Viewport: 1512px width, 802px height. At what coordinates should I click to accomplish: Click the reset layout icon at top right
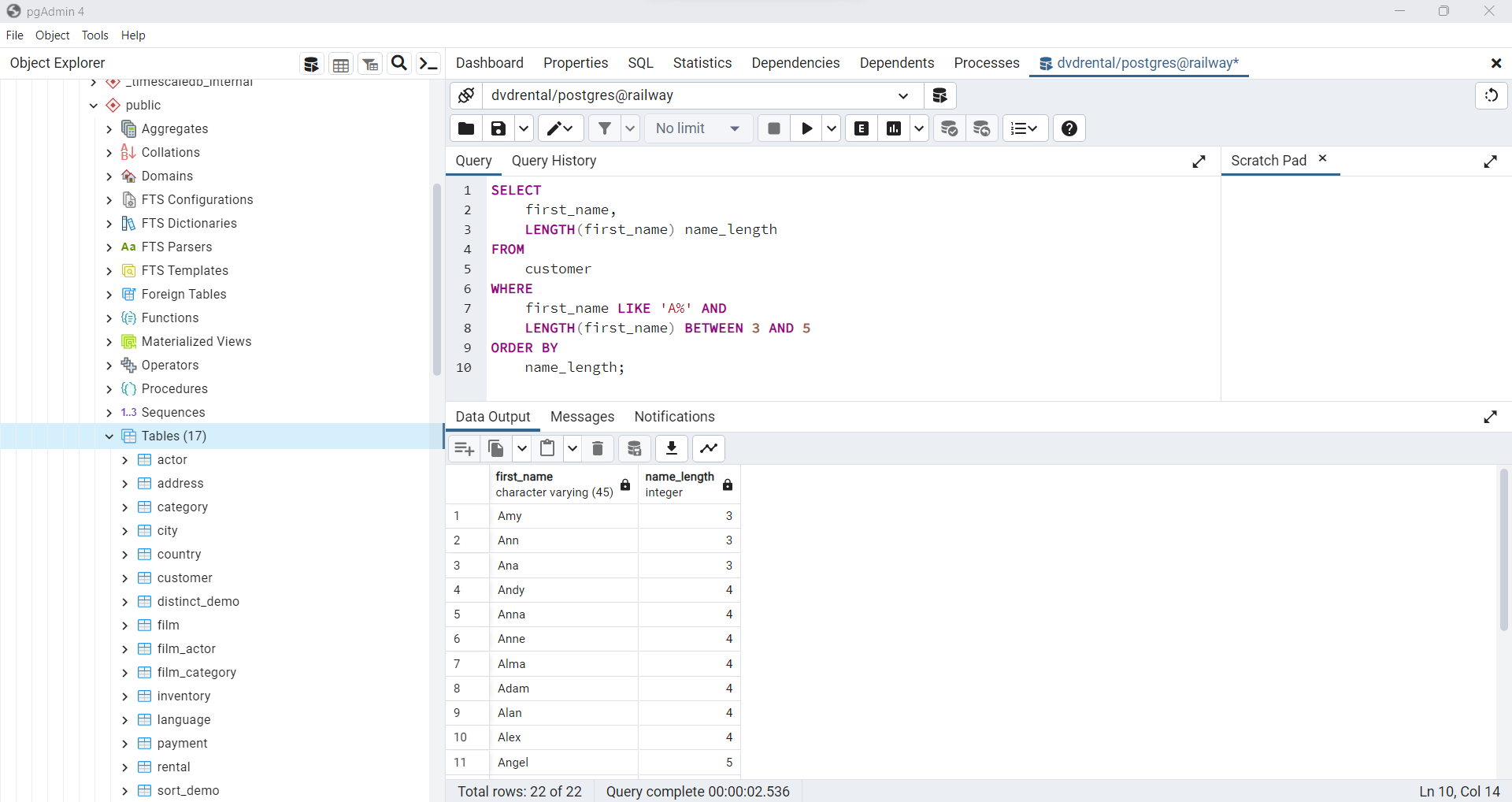coord(1492,95)
